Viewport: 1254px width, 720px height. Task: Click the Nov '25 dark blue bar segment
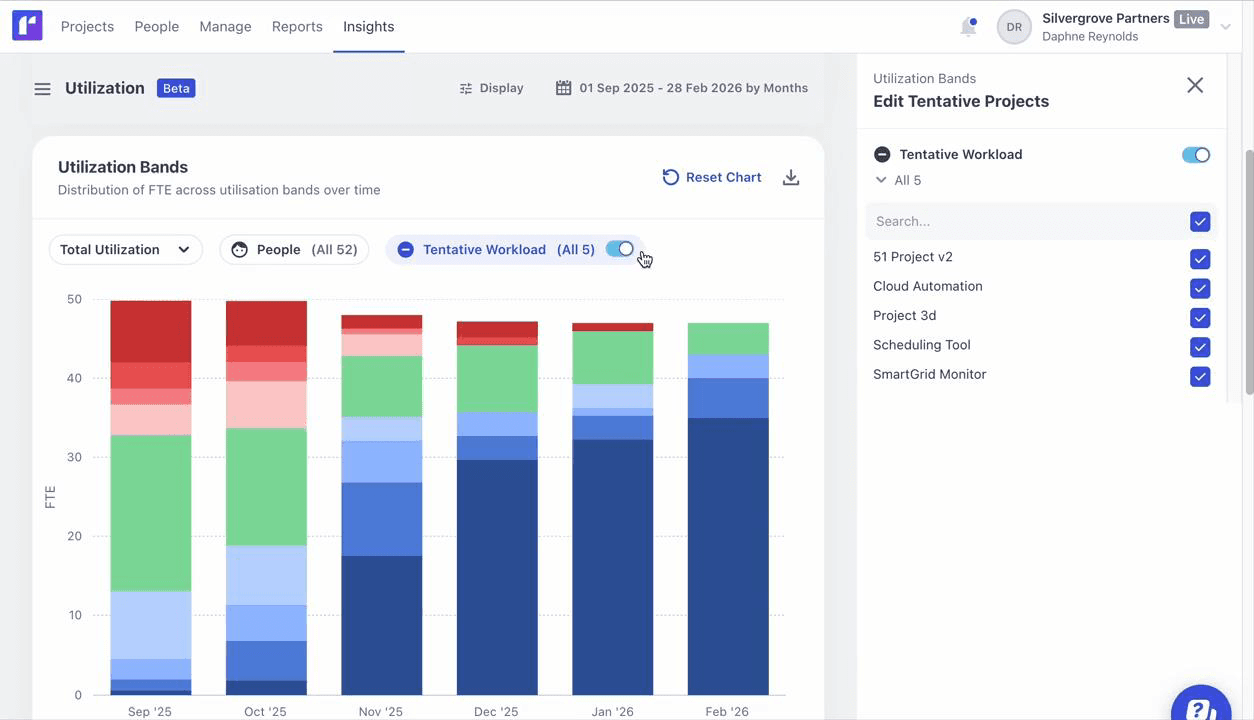tap(382, 625)
